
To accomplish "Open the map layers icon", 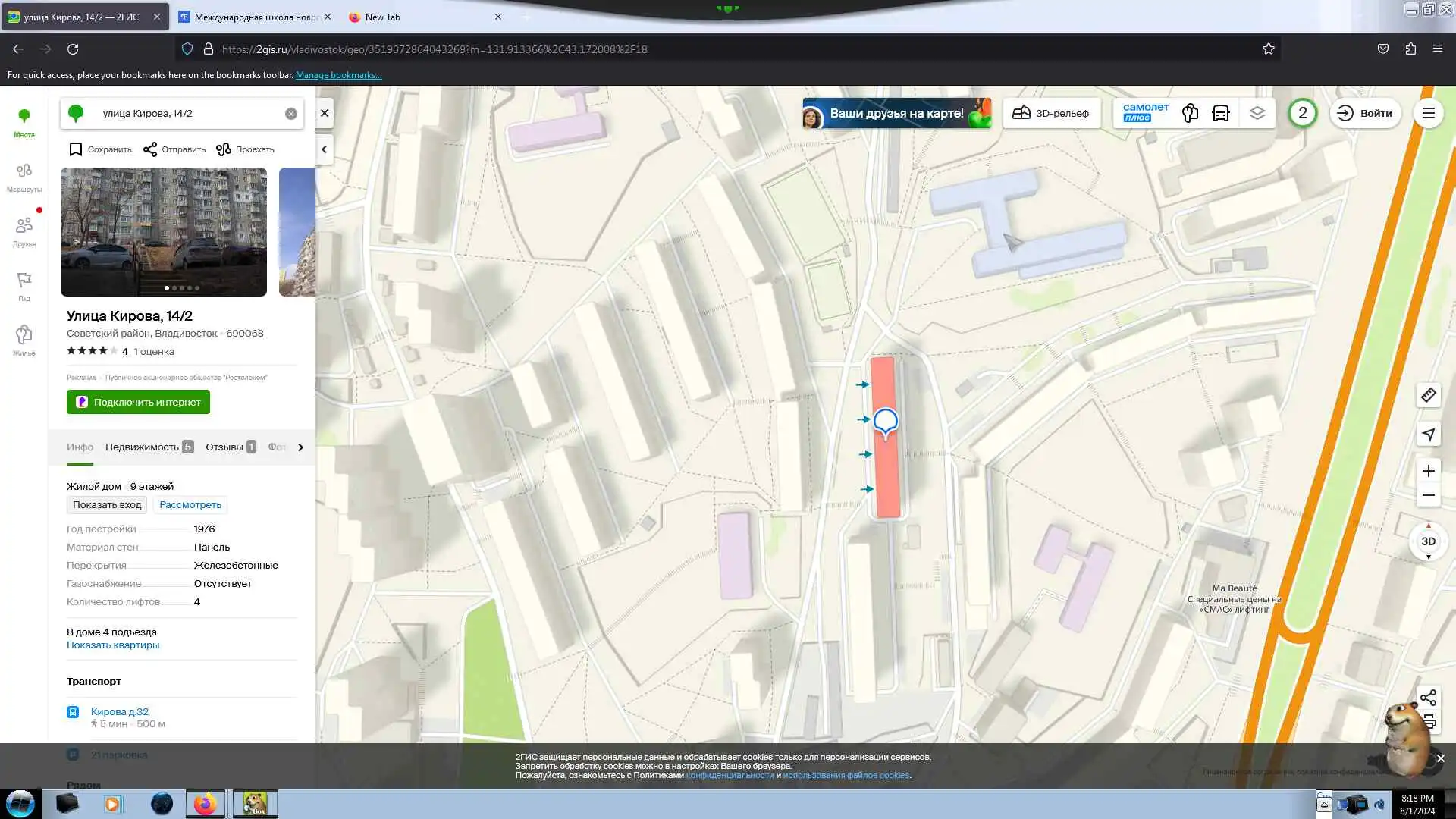I will 1257,113.
